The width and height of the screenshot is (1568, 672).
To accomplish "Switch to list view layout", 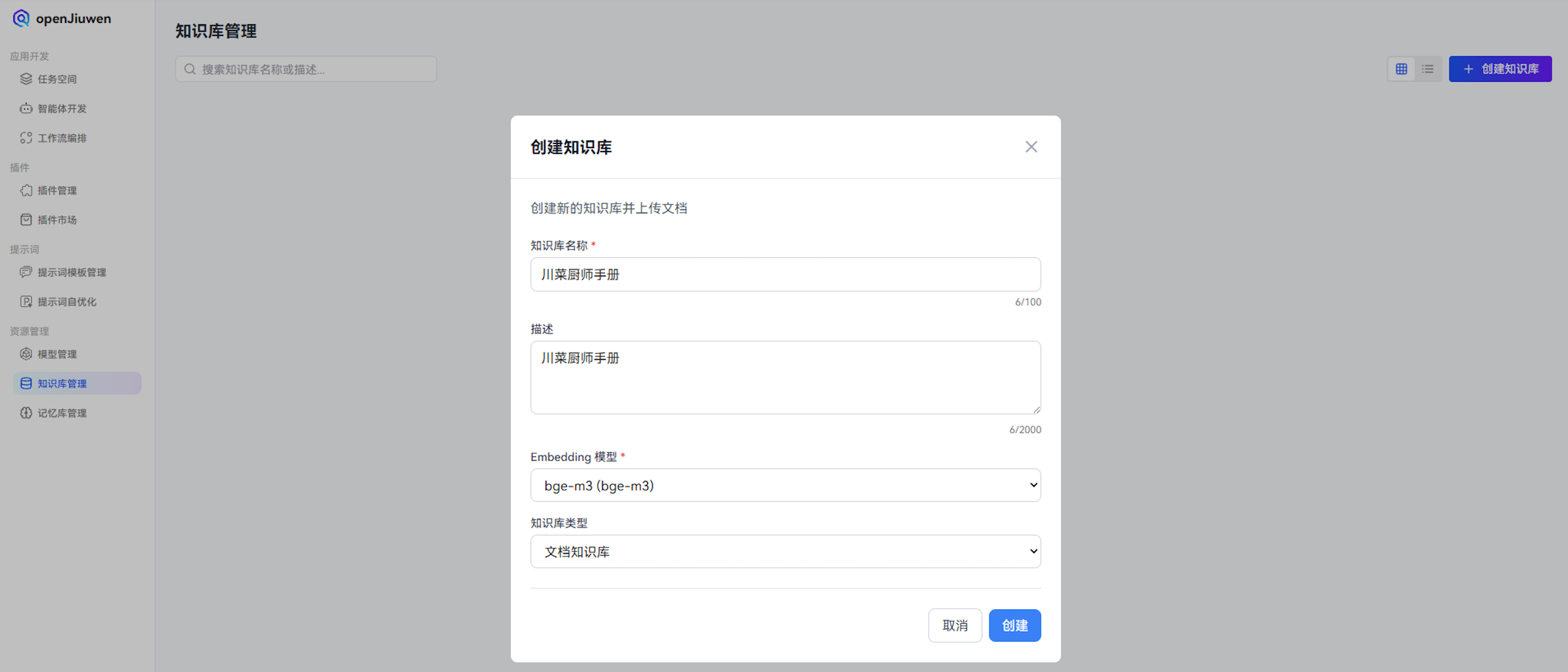I will click(x=1427, y=69).
